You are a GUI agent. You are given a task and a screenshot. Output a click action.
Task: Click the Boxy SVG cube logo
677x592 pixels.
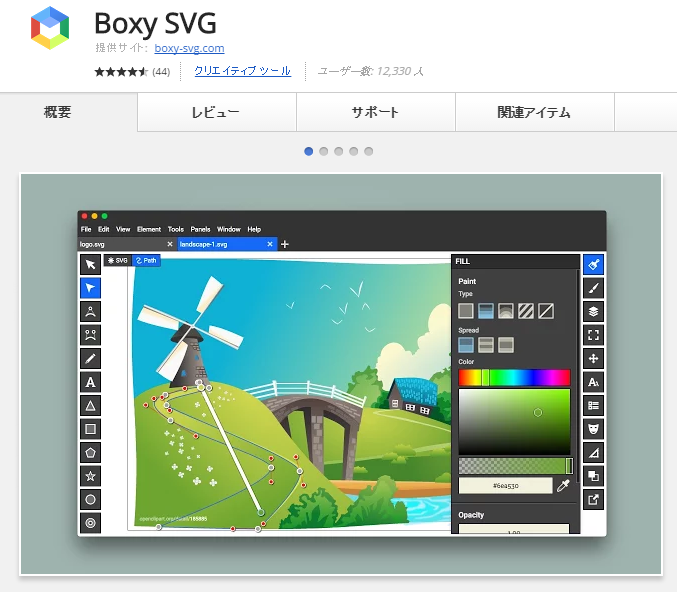point(50,28)
